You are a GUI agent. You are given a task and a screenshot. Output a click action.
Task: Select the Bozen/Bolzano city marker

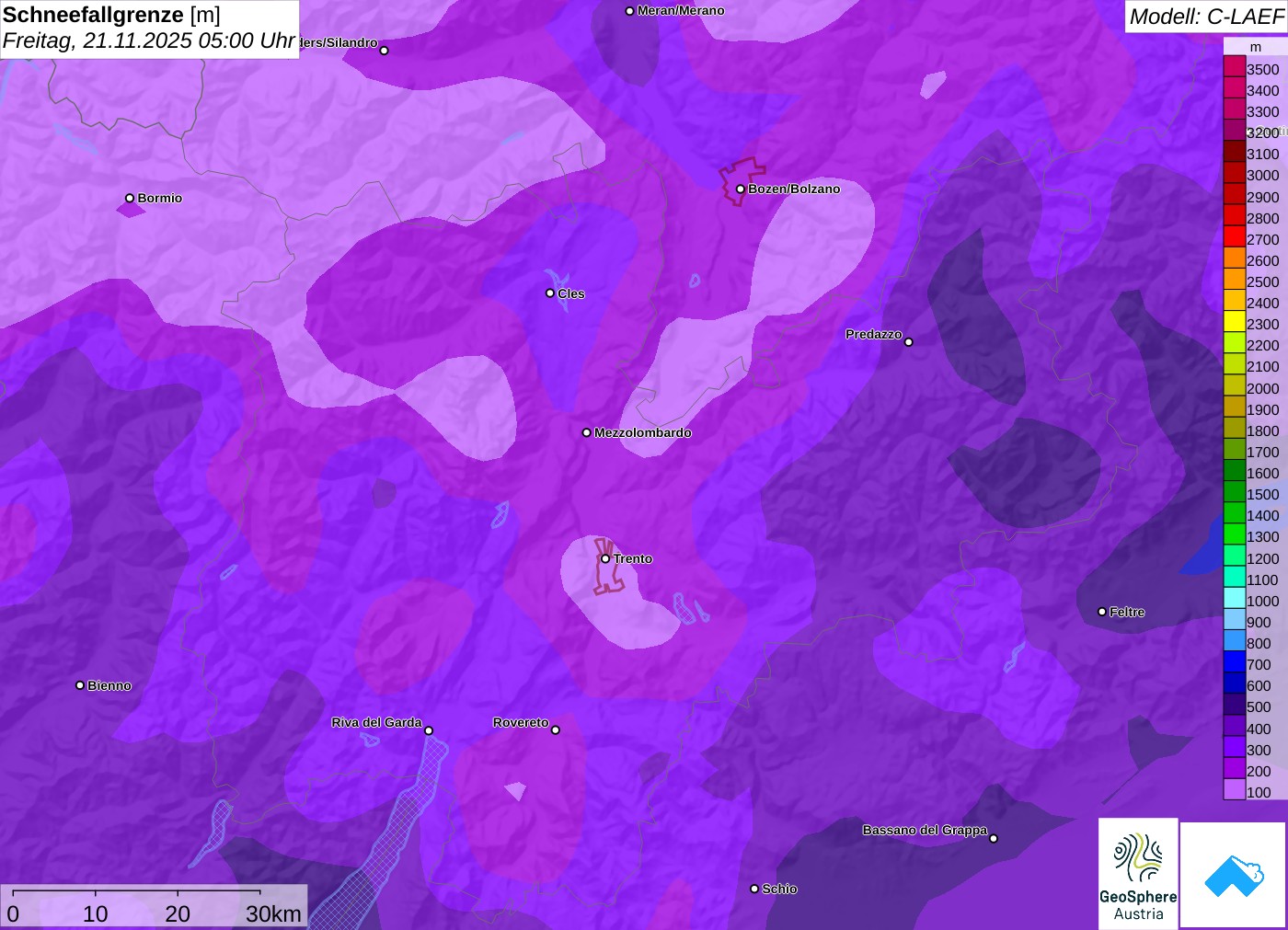(740, 189)
